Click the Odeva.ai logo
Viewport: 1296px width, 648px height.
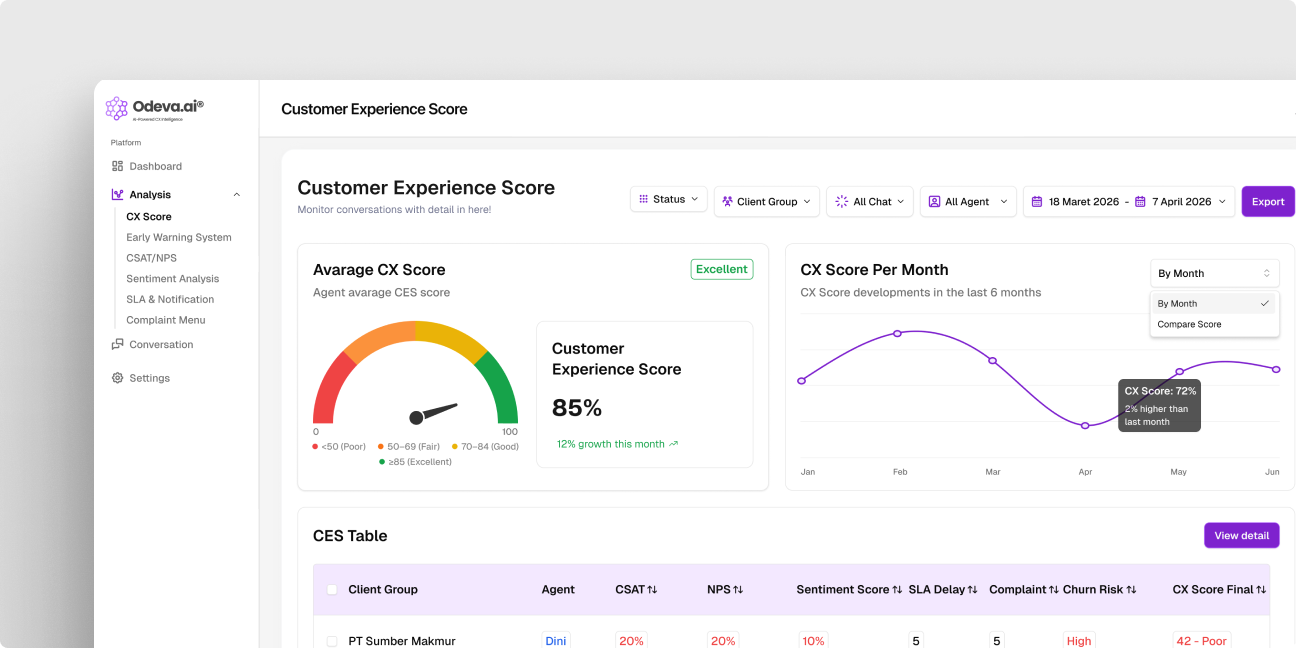point(155,108)
